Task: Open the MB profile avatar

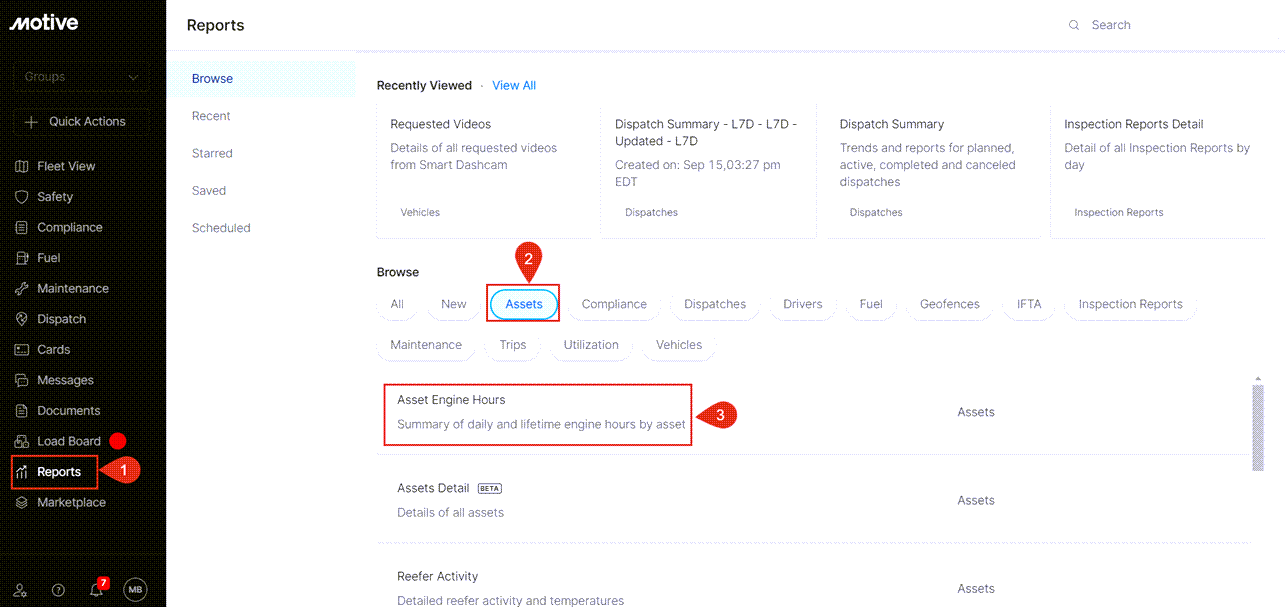Action: point(135,590)
